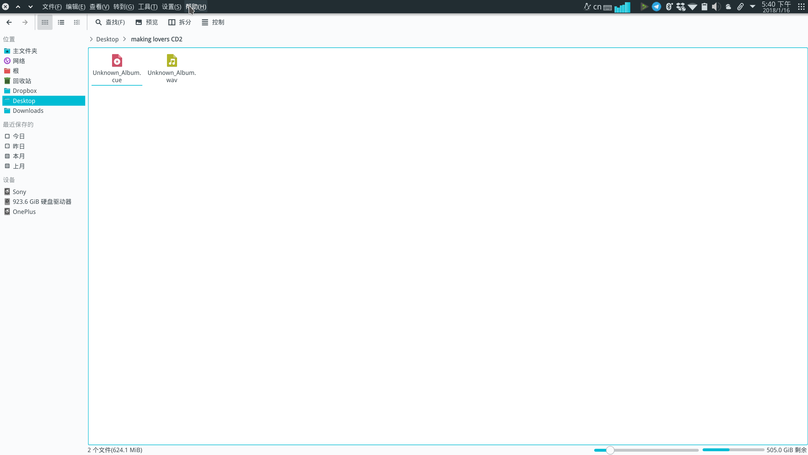808x455 pixels.
Task: Close the window with the X button
Action: (x=6, y=7)
